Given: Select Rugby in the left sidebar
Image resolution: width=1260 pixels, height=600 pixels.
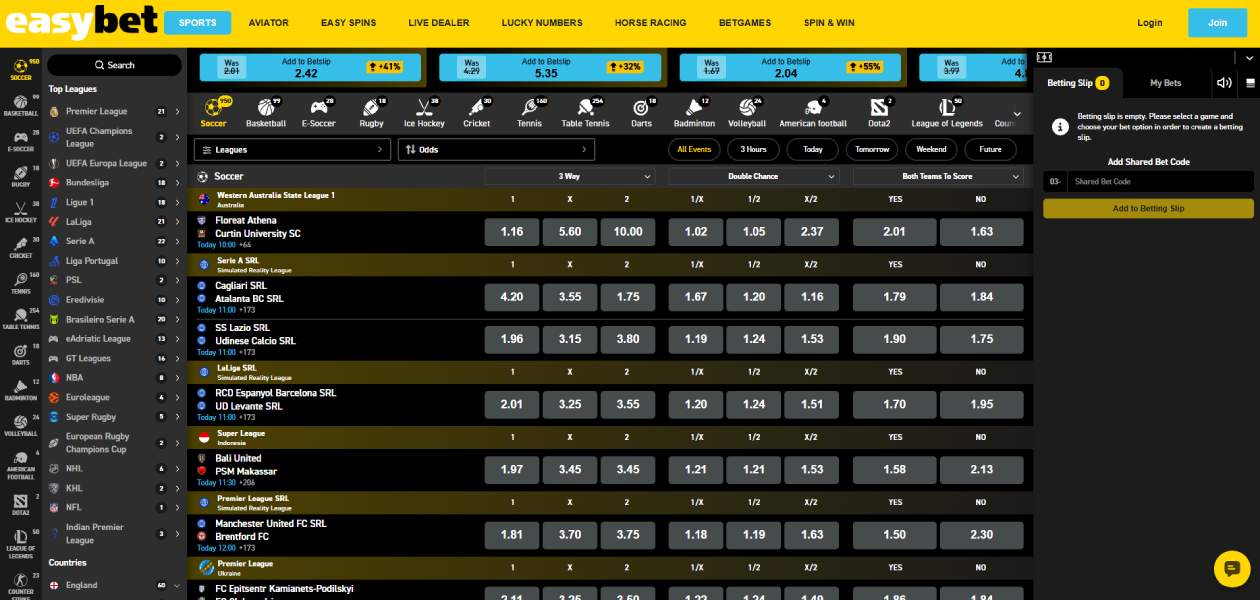Looking at the screenshot, I should [x=20, y=176].
